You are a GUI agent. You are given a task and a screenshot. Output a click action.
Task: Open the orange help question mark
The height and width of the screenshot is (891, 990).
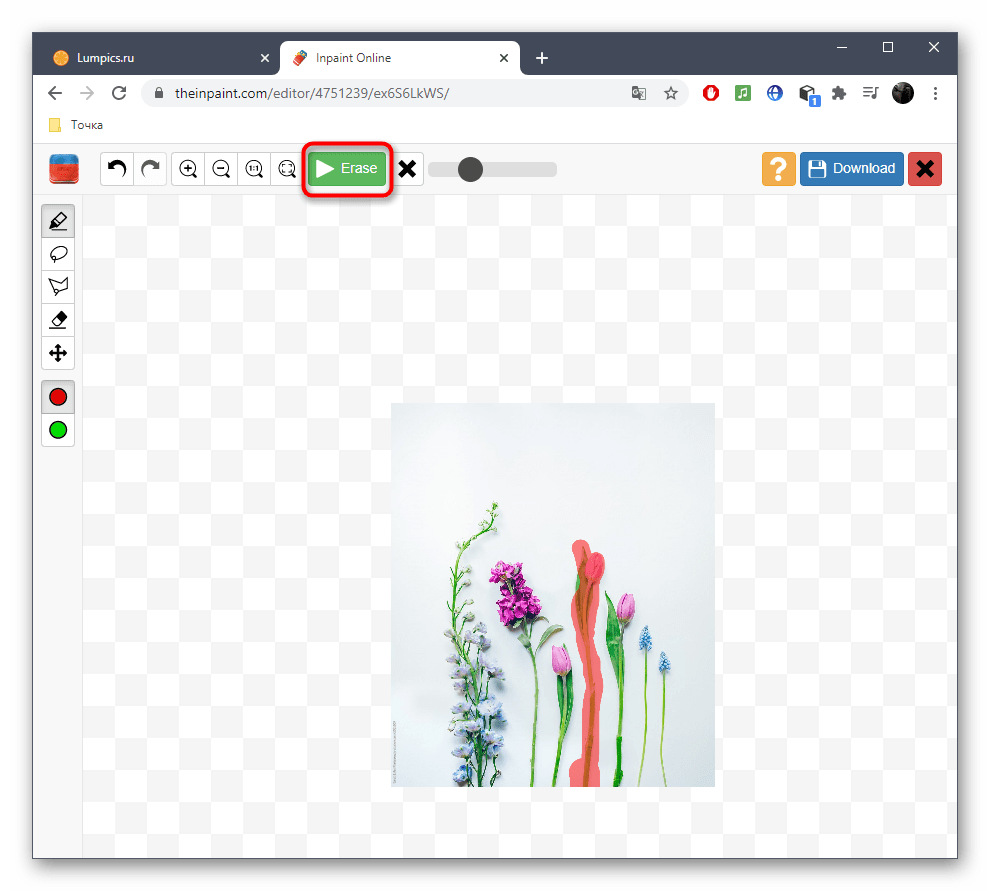[x=779, y=169]
